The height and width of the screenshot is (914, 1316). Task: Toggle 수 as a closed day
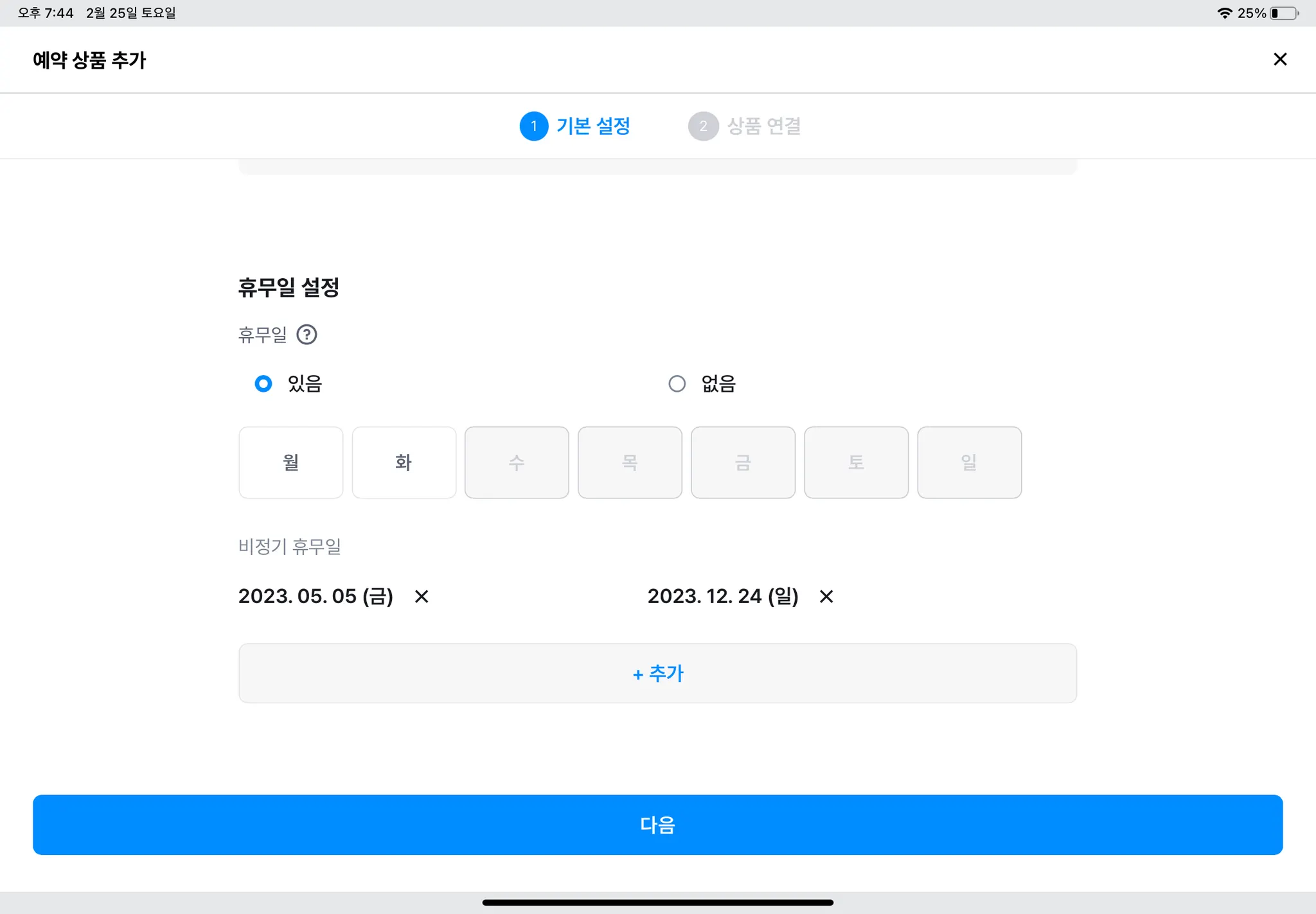point(517,462)
